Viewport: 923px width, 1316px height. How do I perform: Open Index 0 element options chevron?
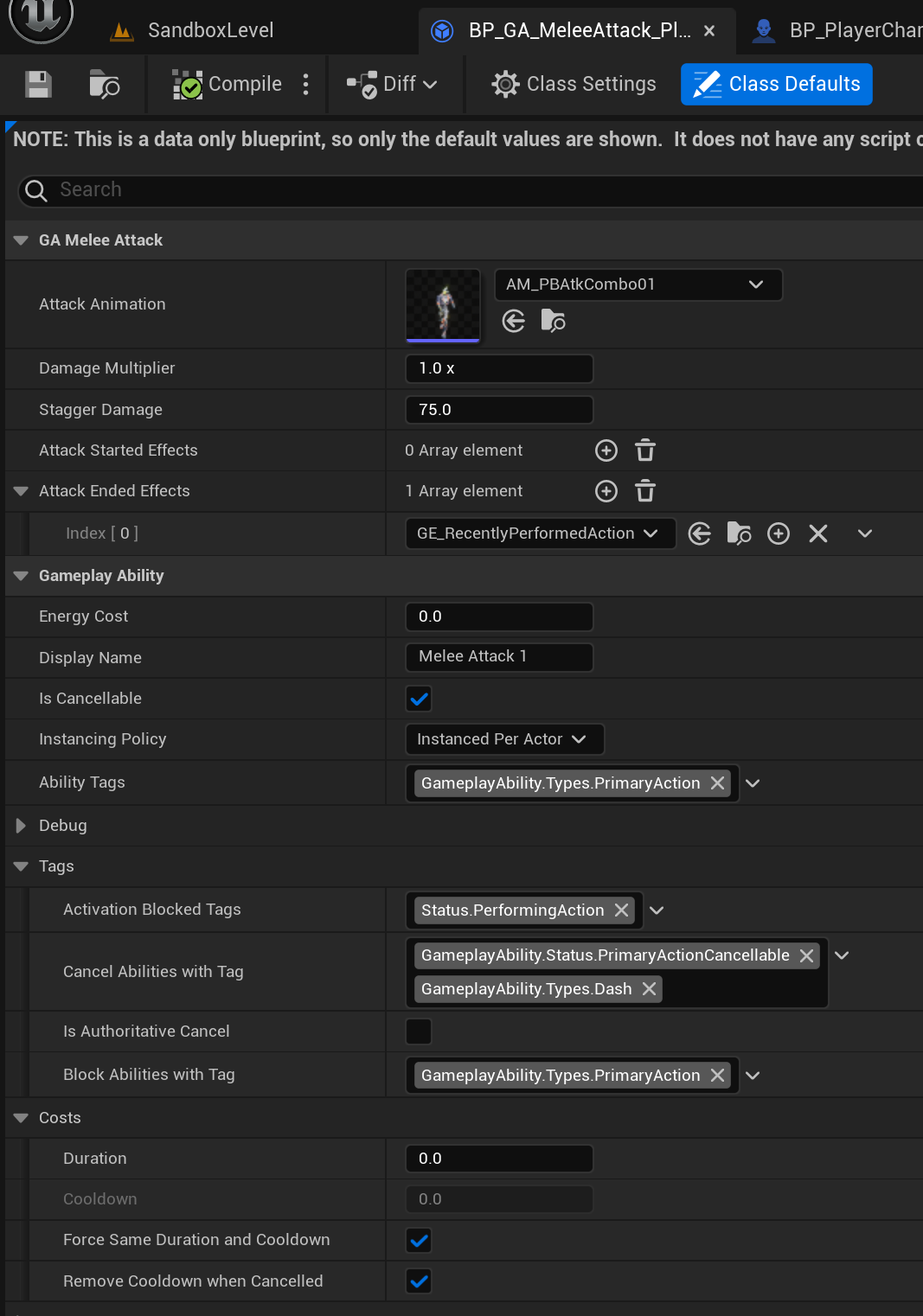[865, 533]
